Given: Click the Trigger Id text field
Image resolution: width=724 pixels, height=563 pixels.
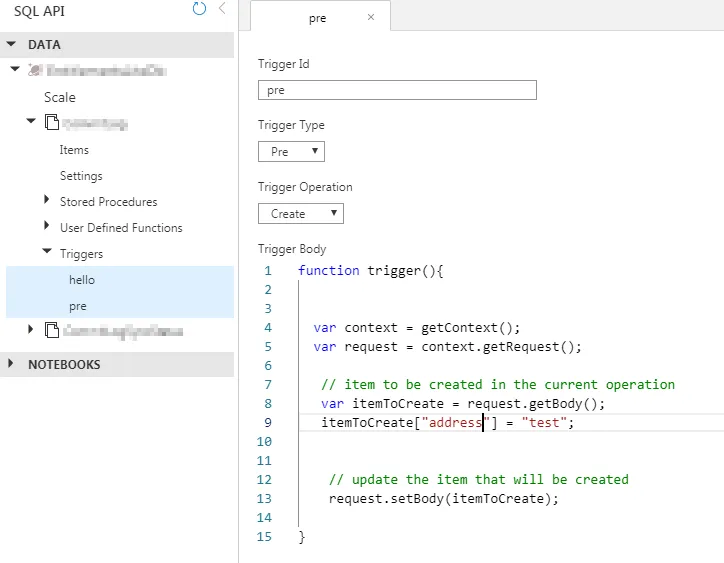Looking at the screenshot, I should click(397, 90).
